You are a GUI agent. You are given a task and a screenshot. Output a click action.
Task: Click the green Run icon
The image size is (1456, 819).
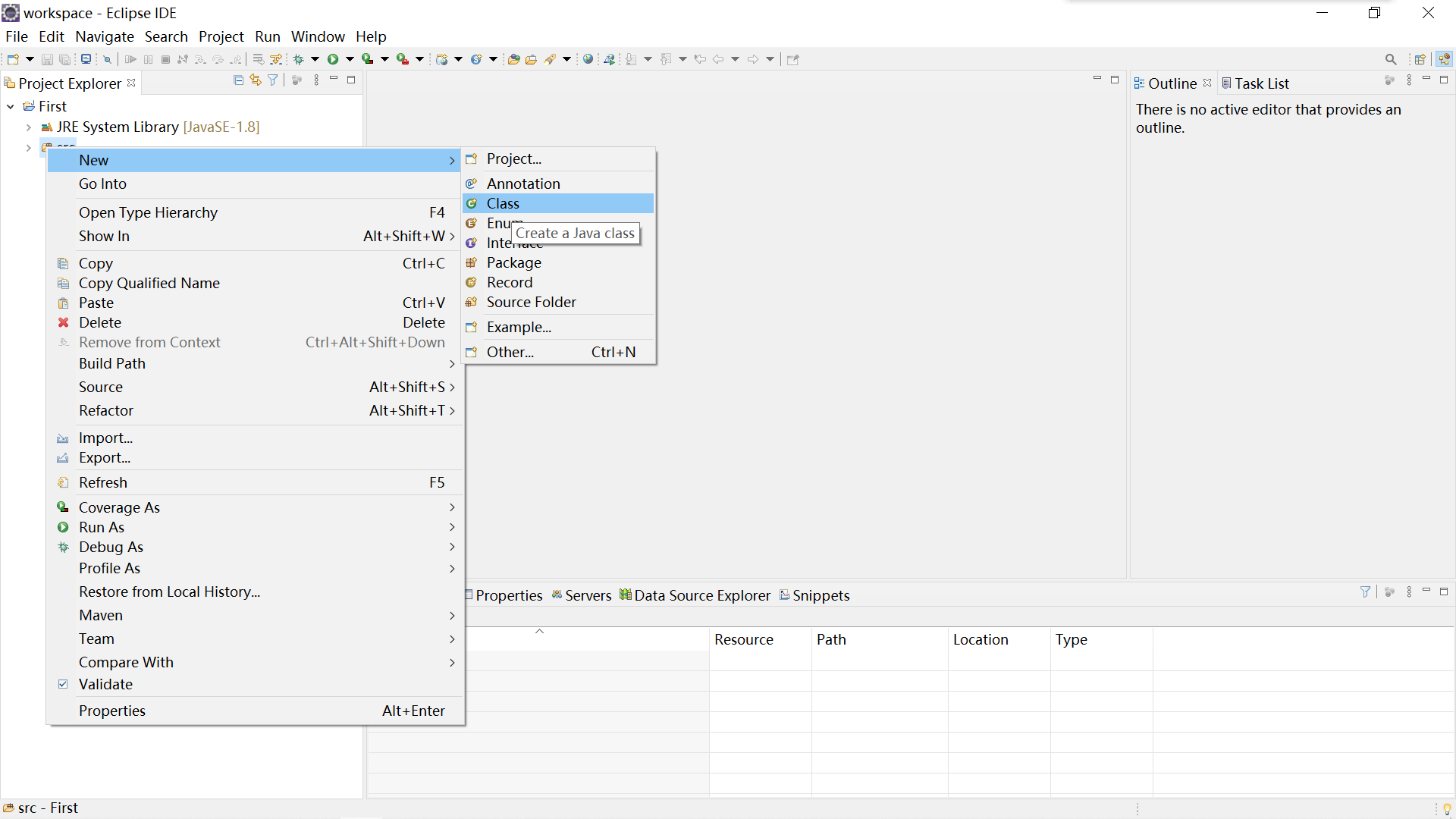pyautogui.click(x=333, y=59)
